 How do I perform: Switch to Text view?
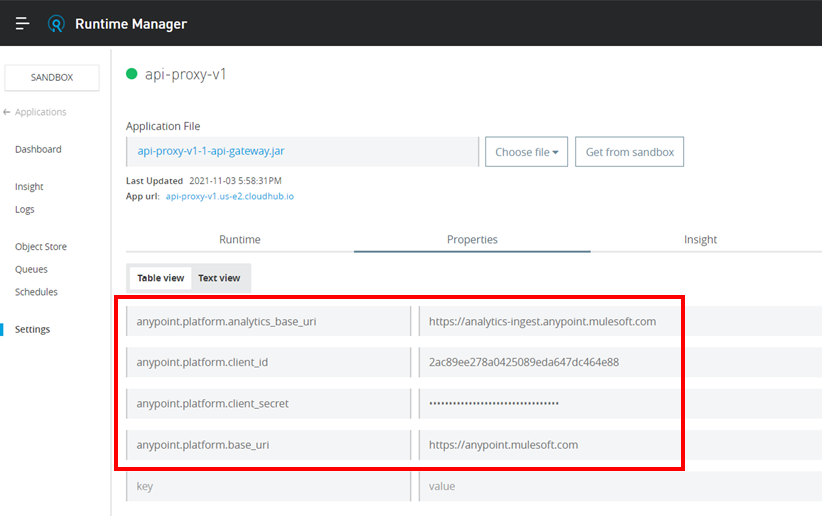(x=219, y=278)
